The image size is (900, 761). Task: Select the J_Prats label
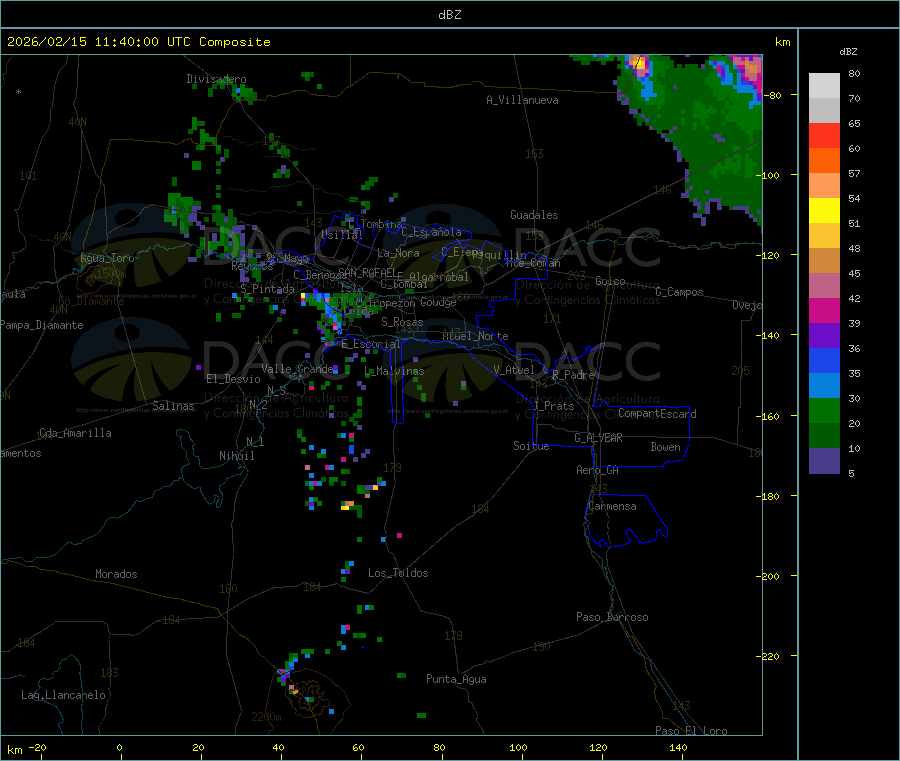tap(554, 406)
